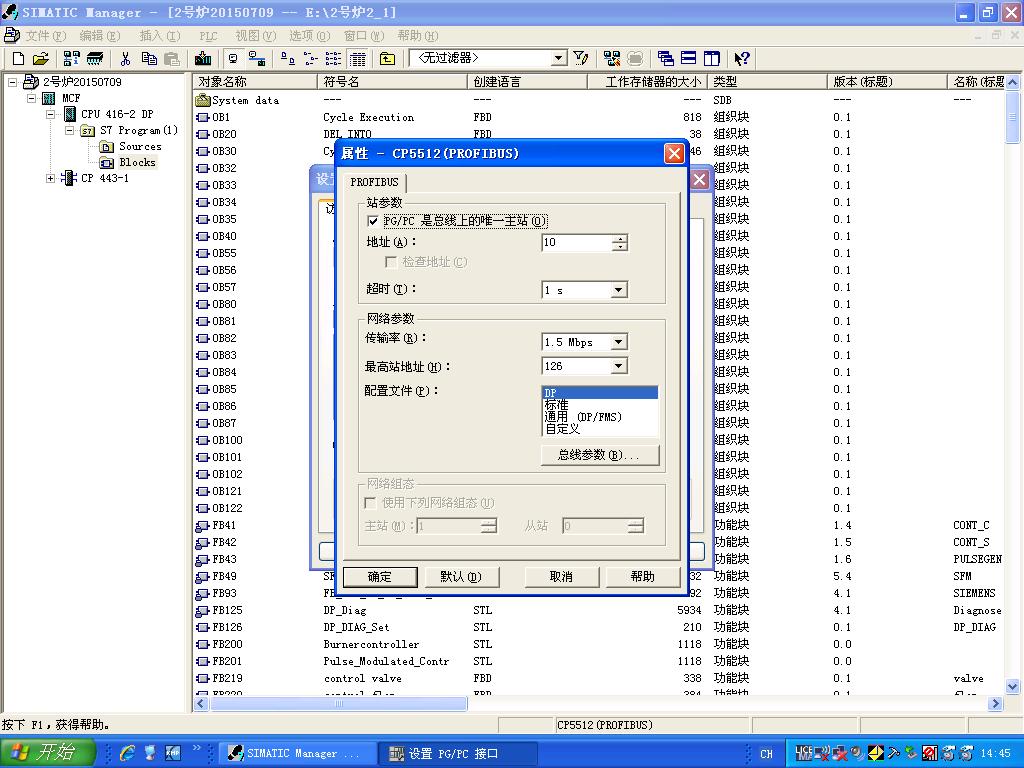Increase the address value with the up stepper arrow
Image resolution: width=1024 pixels, height=768 pixels.
[620, 238]
